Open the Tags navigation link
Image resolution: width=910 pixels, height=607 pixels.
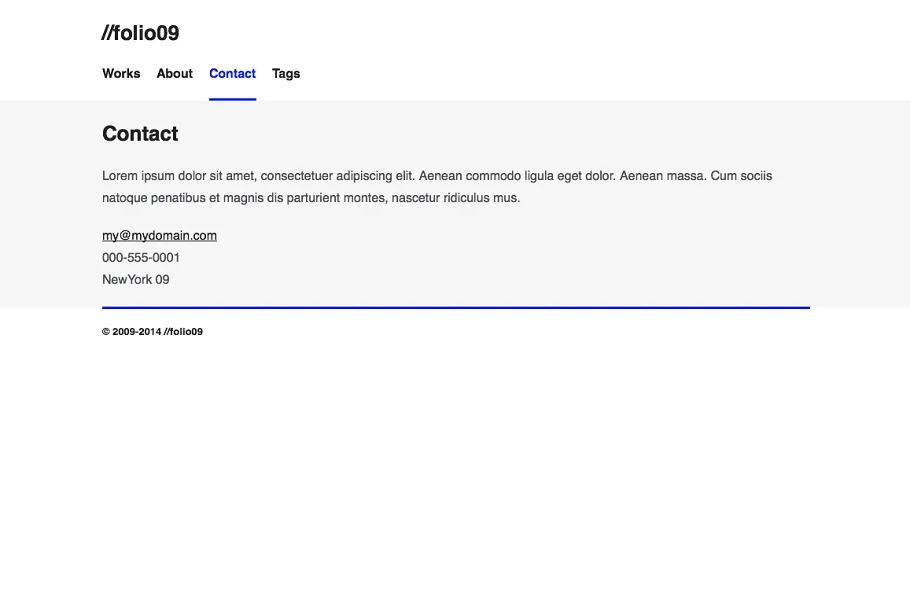[x=286, y=74]
